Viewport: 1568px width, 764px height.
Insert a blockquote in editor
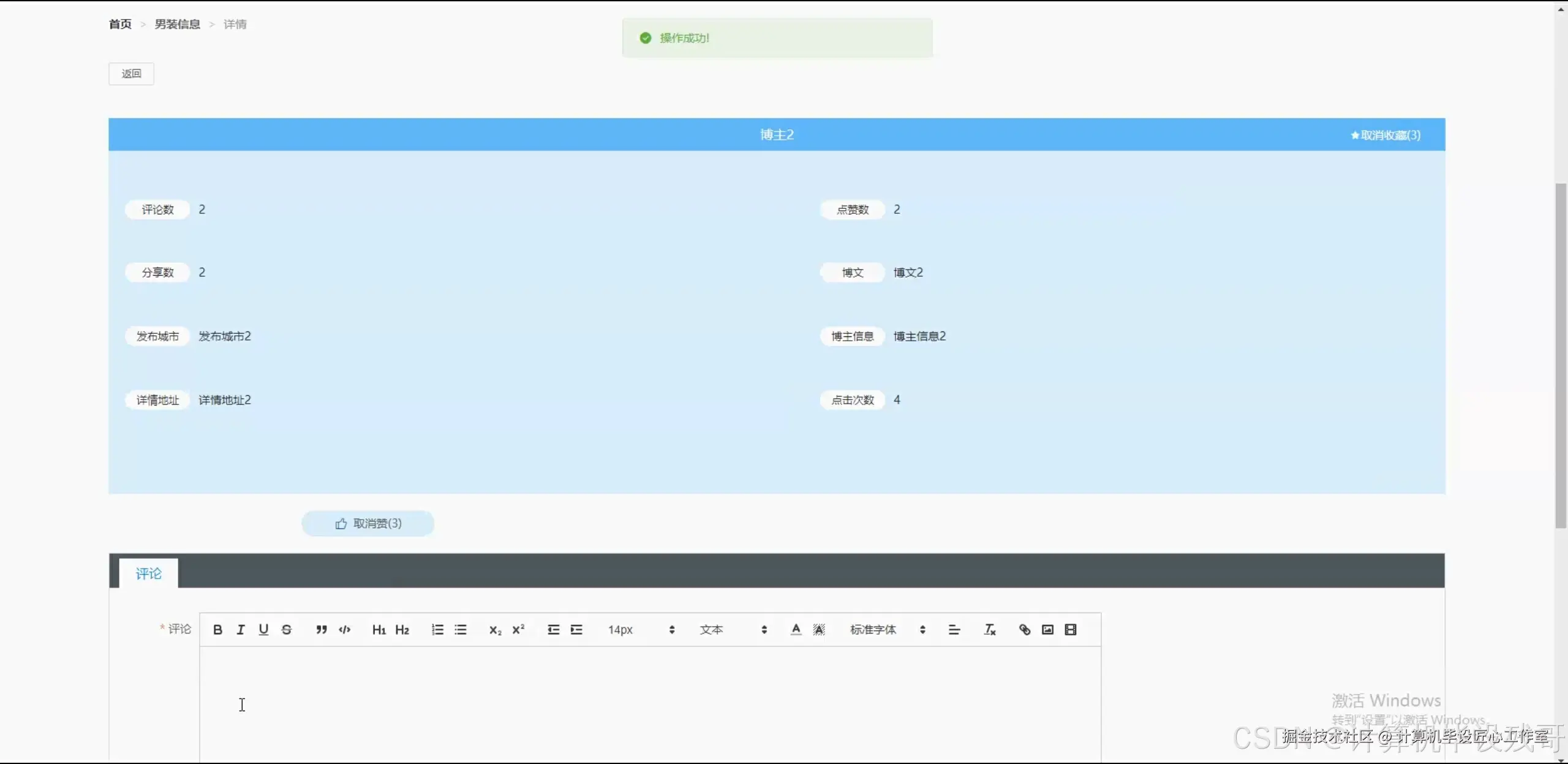pyautogui.click(x=321, y=629)
